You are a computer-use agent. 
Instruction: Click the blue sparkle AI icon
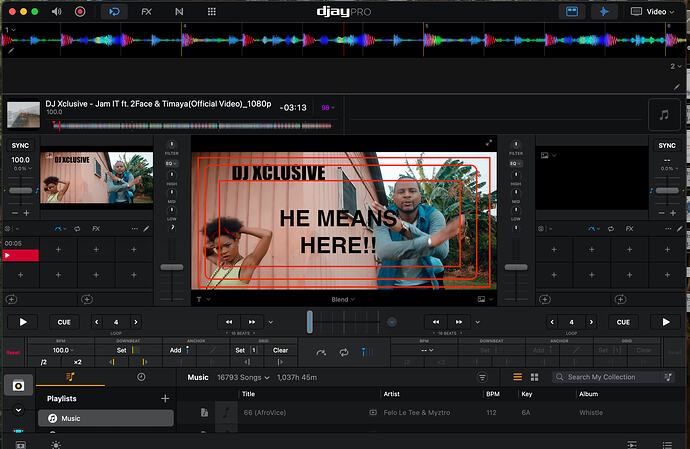[x=604, y=11]
